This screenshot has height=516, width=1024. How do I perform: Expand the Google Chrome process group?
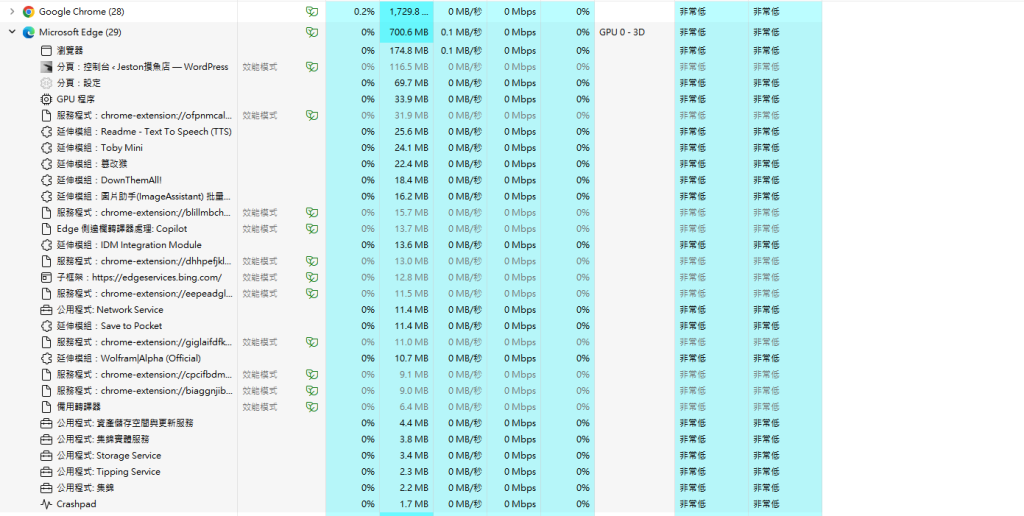12,12
